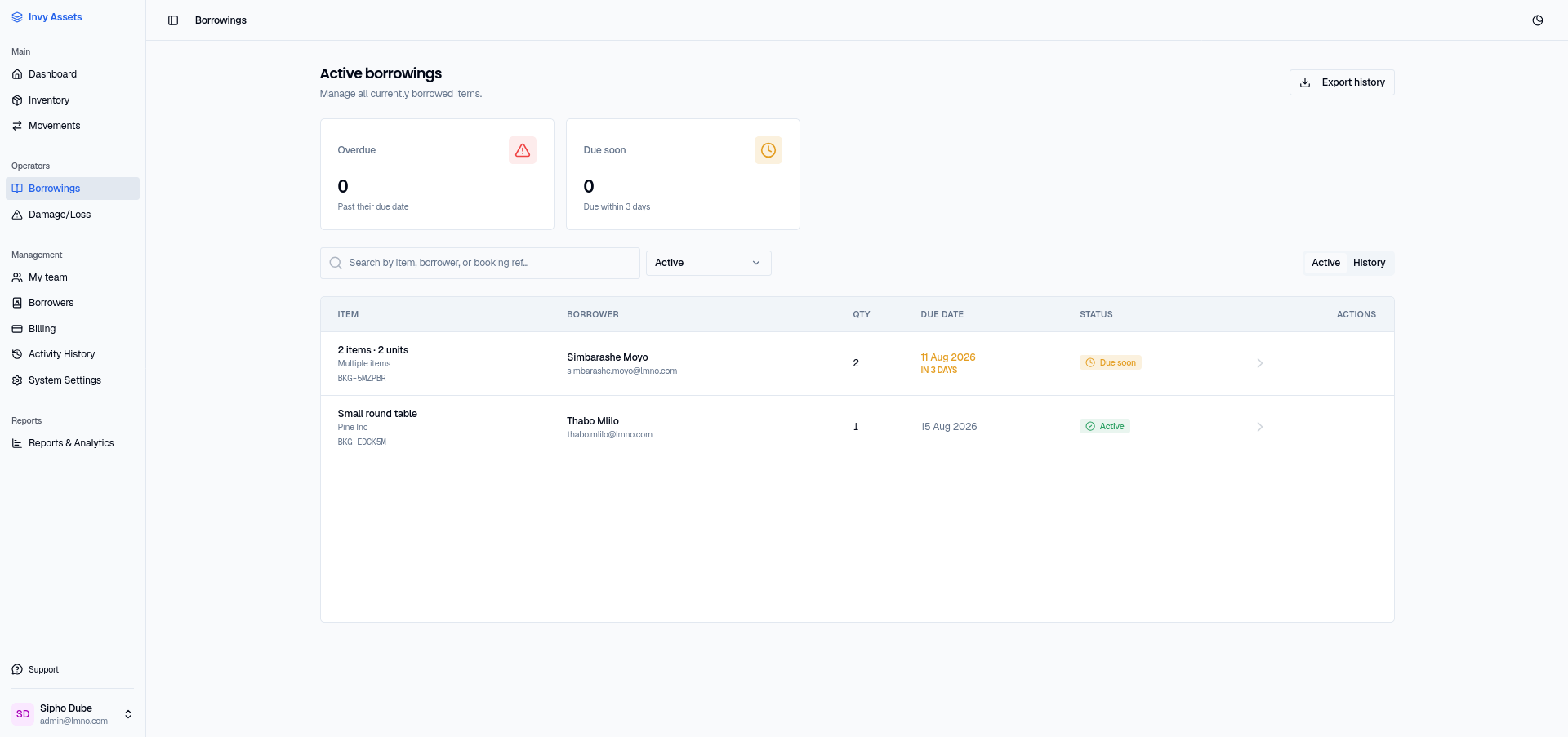
Task: Click the Overdue summary card
Action: coord(437,175)
